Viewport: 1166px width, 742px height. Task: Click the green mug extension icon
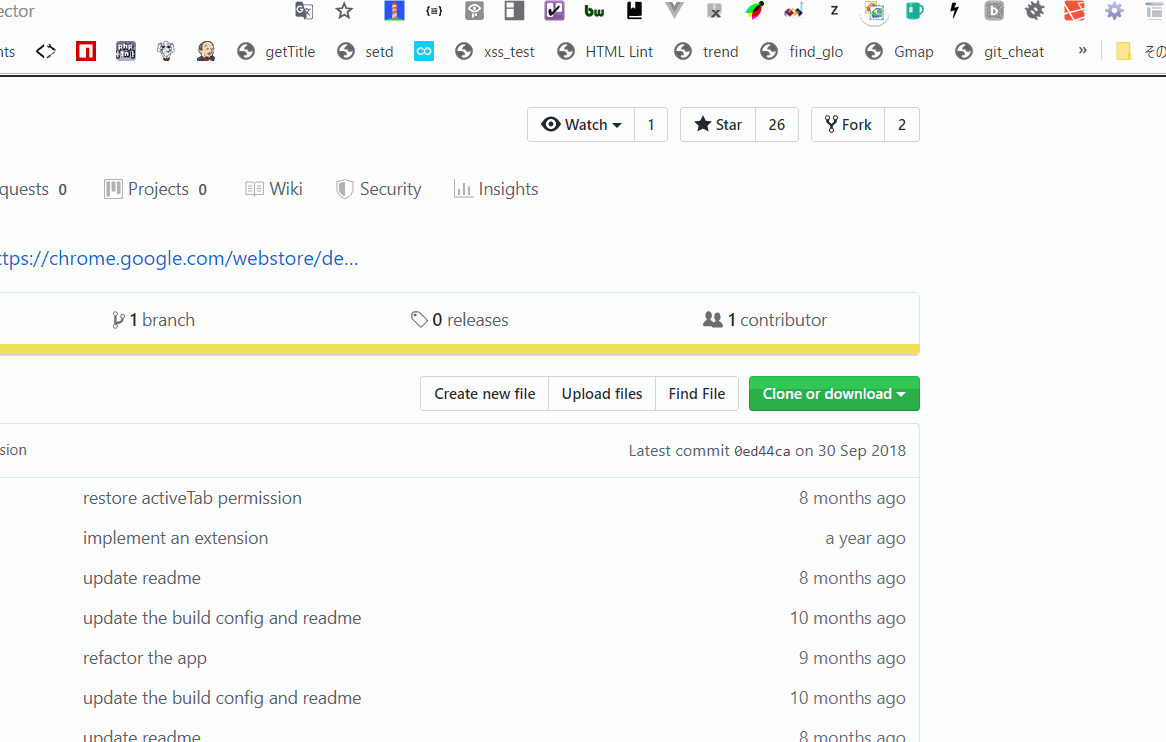coord(914,11)
